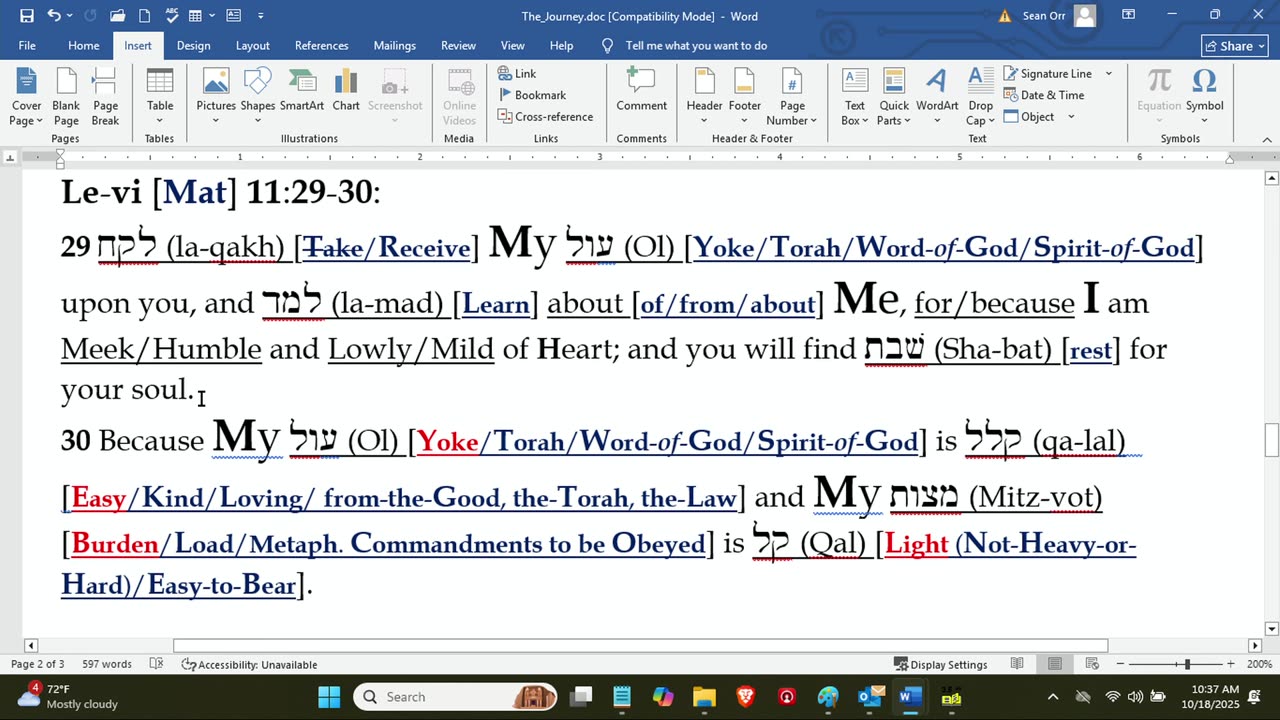The width and height of the screenshot is (1280, 720).
Task: Add a Comment to the document
Action: [x=641, y=90]
